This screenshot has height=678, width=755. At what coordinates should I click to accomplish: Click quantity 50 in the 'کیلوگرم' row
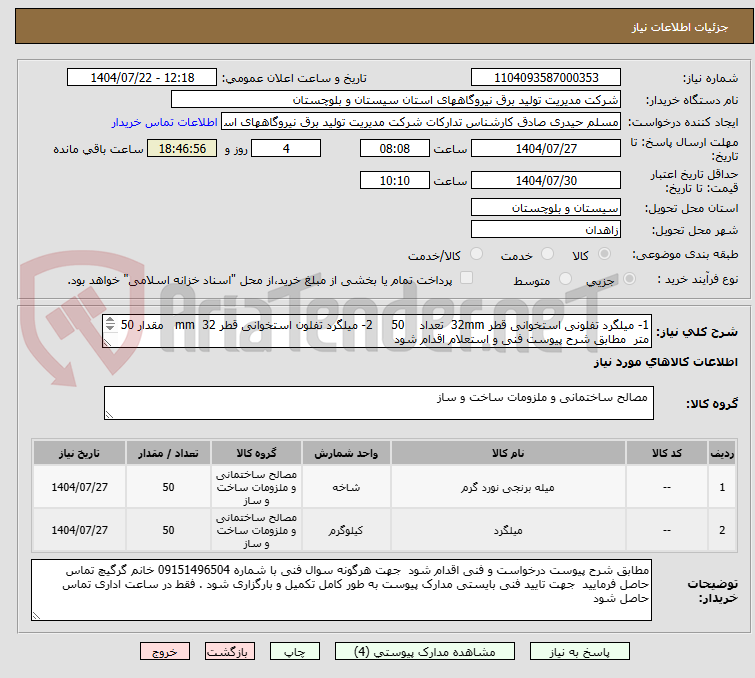point(168,530)
